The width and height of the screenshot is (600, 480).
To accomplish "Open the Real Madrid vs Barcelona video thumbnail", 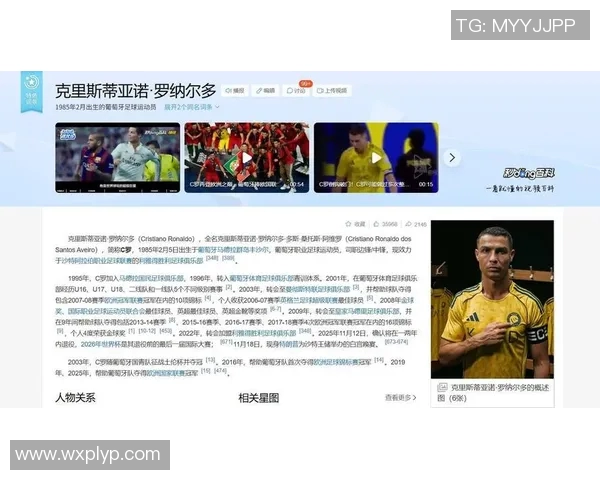I will click(x=117, y=158).
